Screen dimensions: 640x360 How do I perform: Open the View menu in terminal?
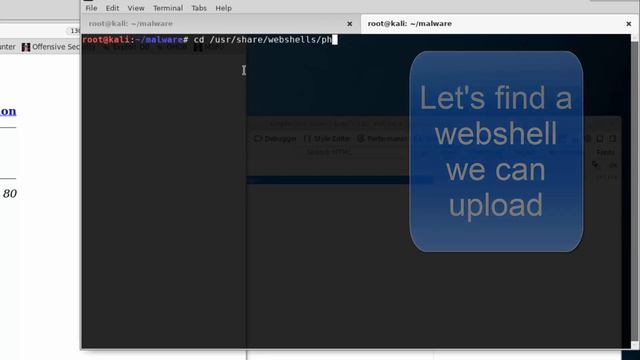136,8
